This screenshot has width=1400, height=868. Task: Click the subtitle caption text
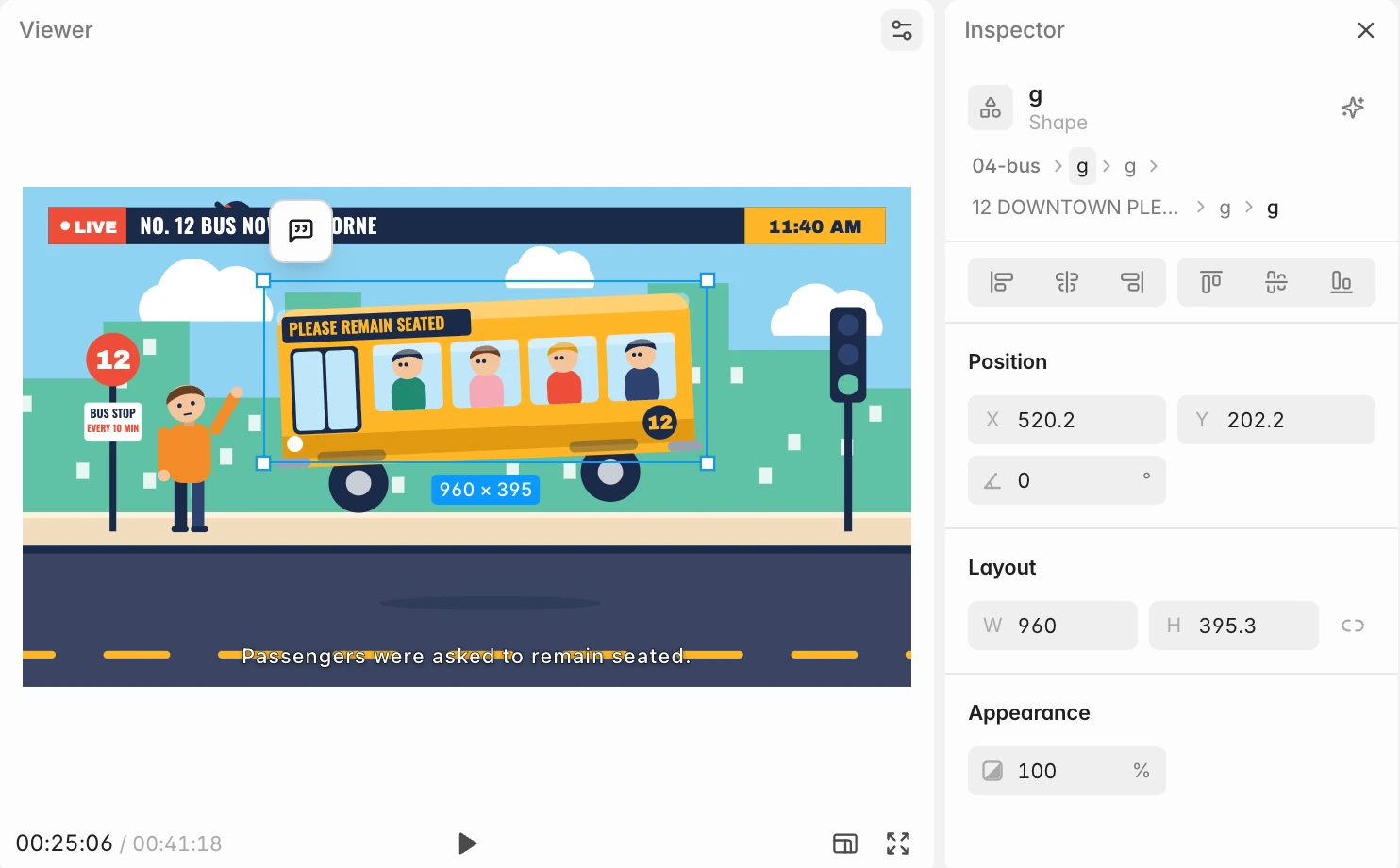[467, 657]
